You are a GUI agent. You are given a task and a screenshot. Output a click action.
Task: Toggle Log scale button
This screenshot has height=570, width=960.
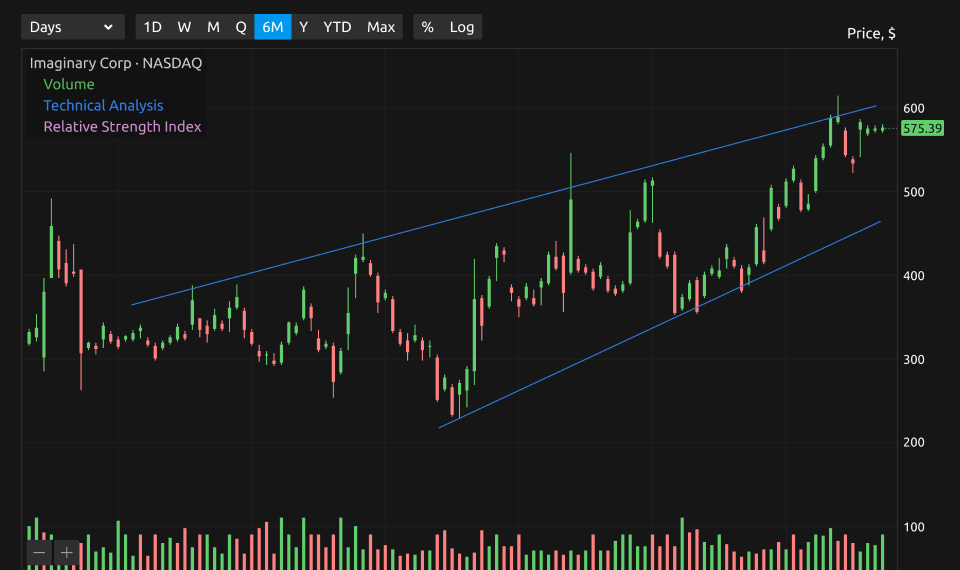click(462, 27)
